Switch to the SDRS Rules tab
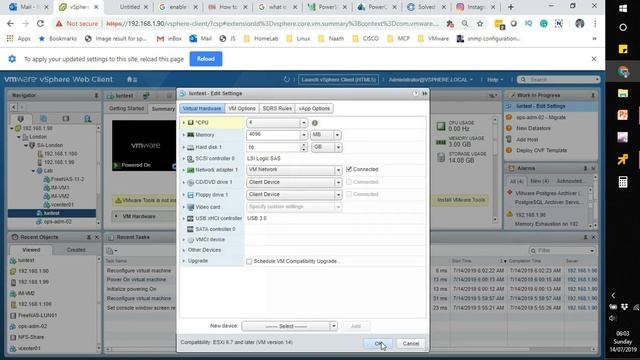This screenshot has height=360, width=640. (277, 109)
